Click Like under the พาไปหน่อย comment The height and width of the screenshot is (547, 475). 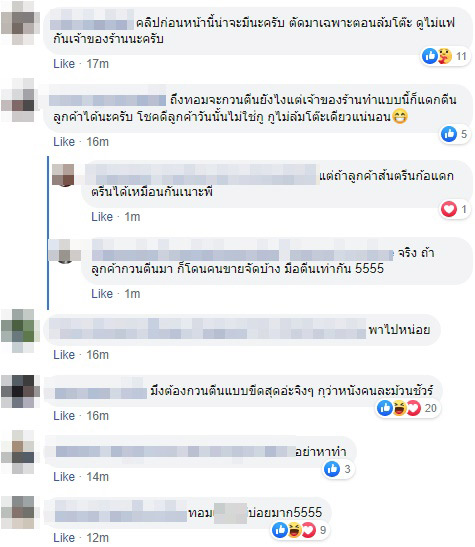64,355
